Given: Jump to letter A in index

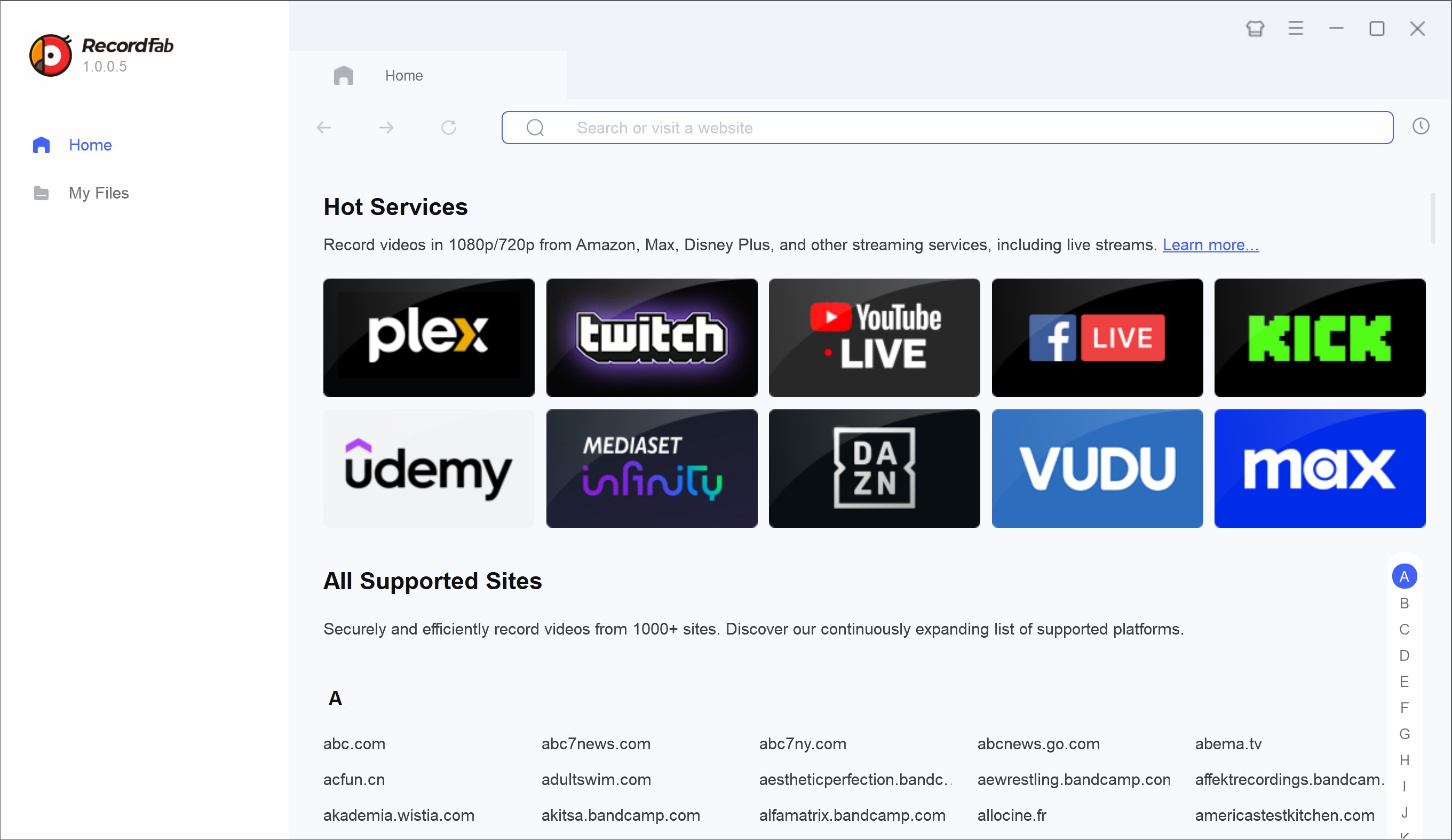Looking at the screenshot, I should (x=1404, y=576).
